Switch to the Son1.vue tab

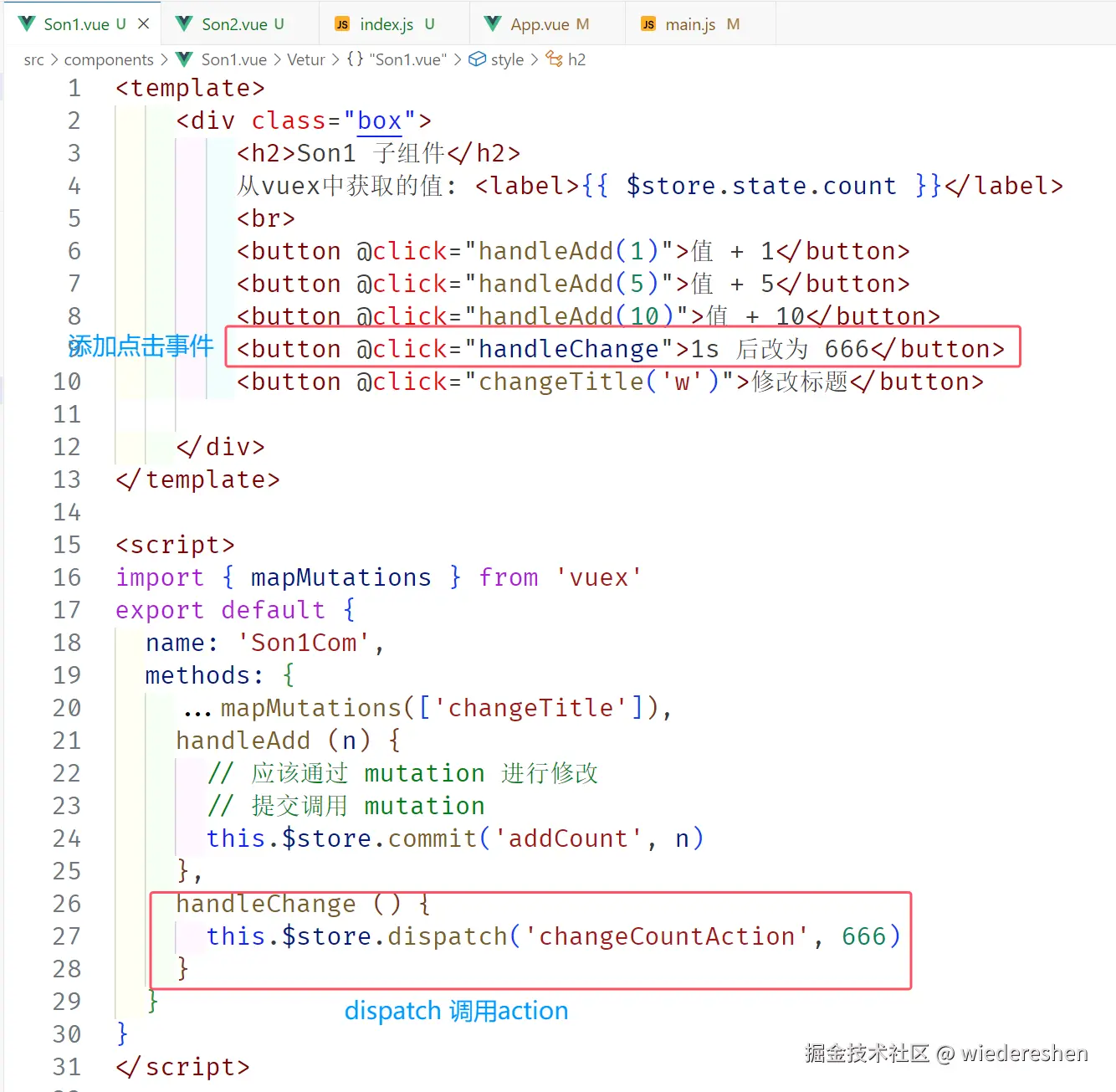coord(84,23)
